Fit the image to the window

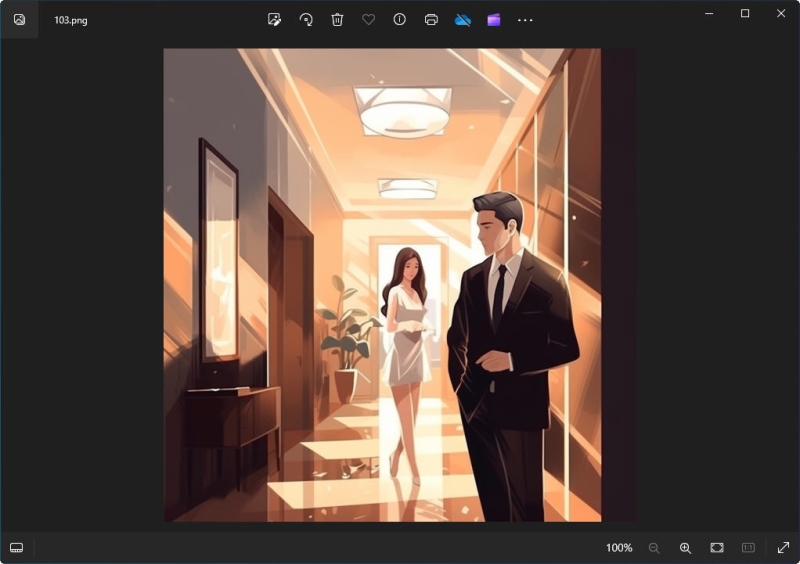click(717, 548)
